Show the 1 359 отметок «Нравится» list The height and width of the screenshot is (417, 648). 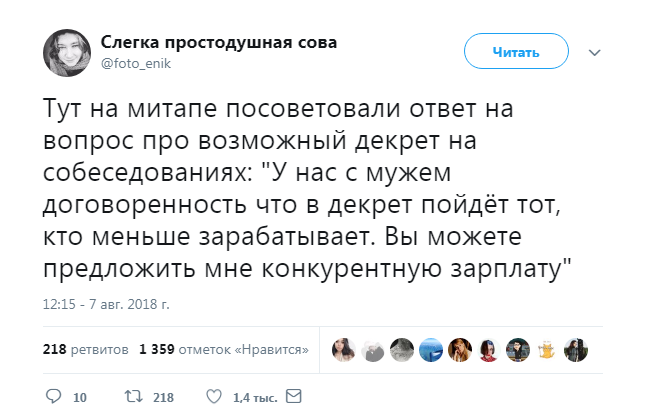pyautogui.click(x=224, y=350)
